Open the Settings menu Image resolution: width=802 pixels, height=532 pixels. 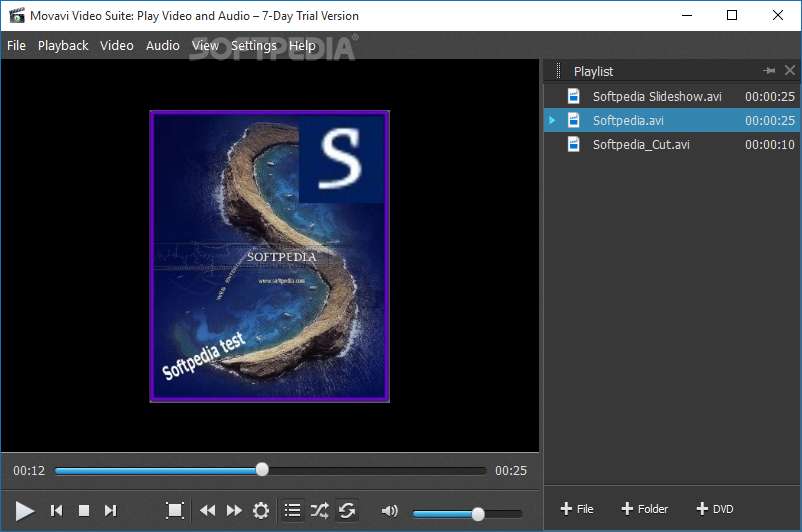tap(254, 46)
